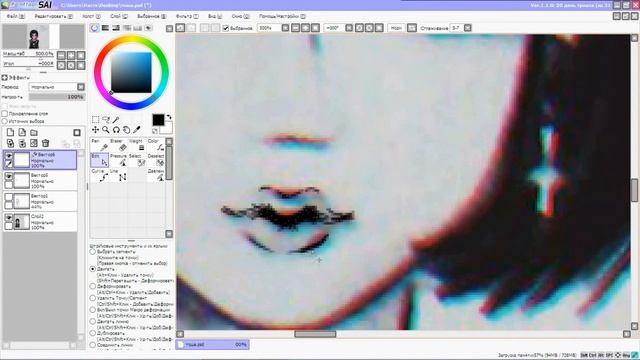
Task: Delete the current layer with the trash icon
Action: pos(46,143)
